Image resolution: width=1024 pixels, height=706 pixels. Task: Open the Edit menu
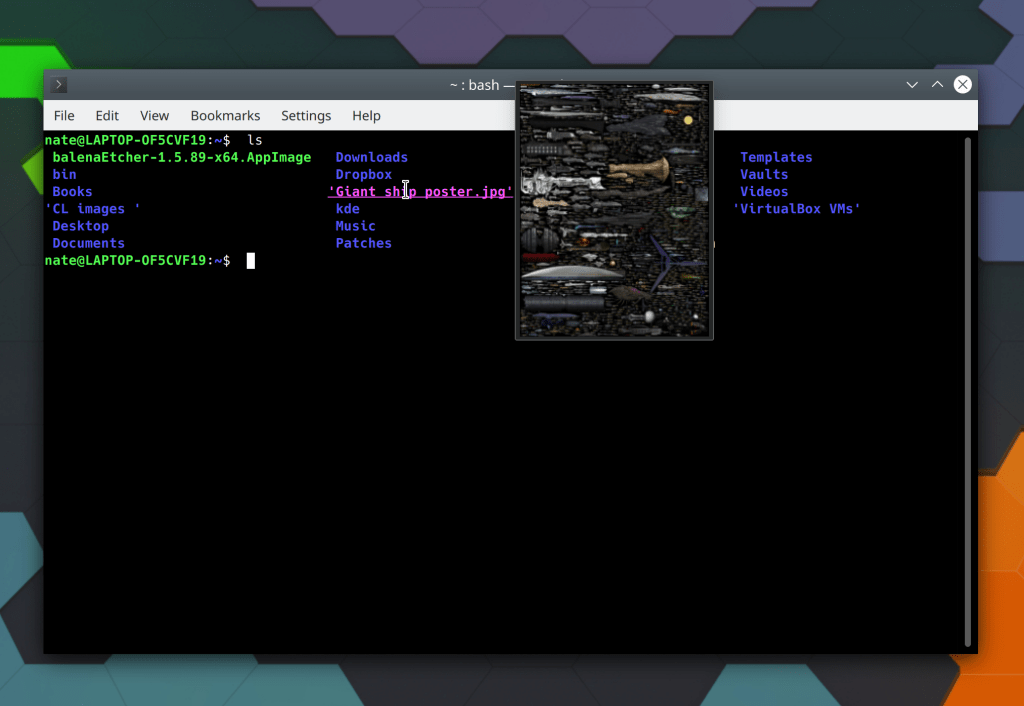pyautogui.click(x=107, y=116)
